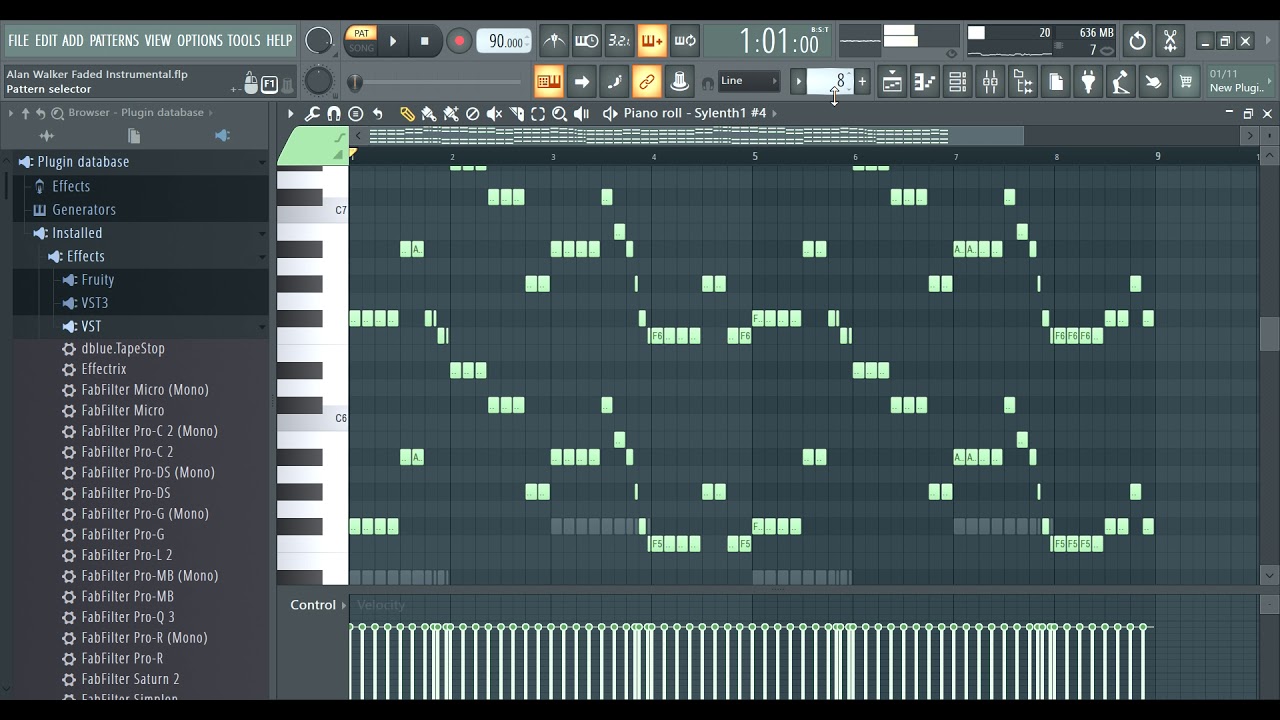Click the top hat plugin picker icon
1280x720 pixels.
[x=680, y=82]
